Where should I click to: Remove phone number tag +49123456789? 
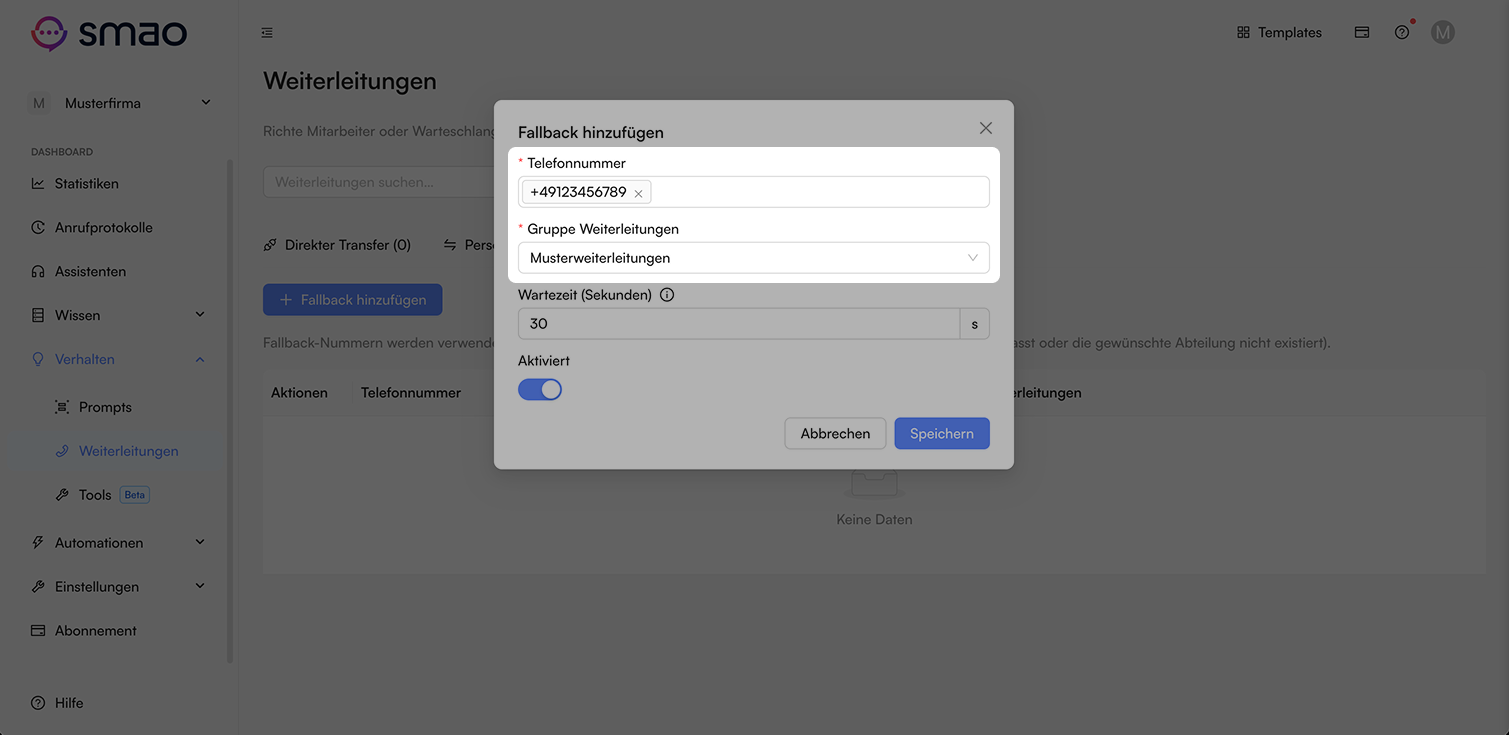click(x=638, y=193)
